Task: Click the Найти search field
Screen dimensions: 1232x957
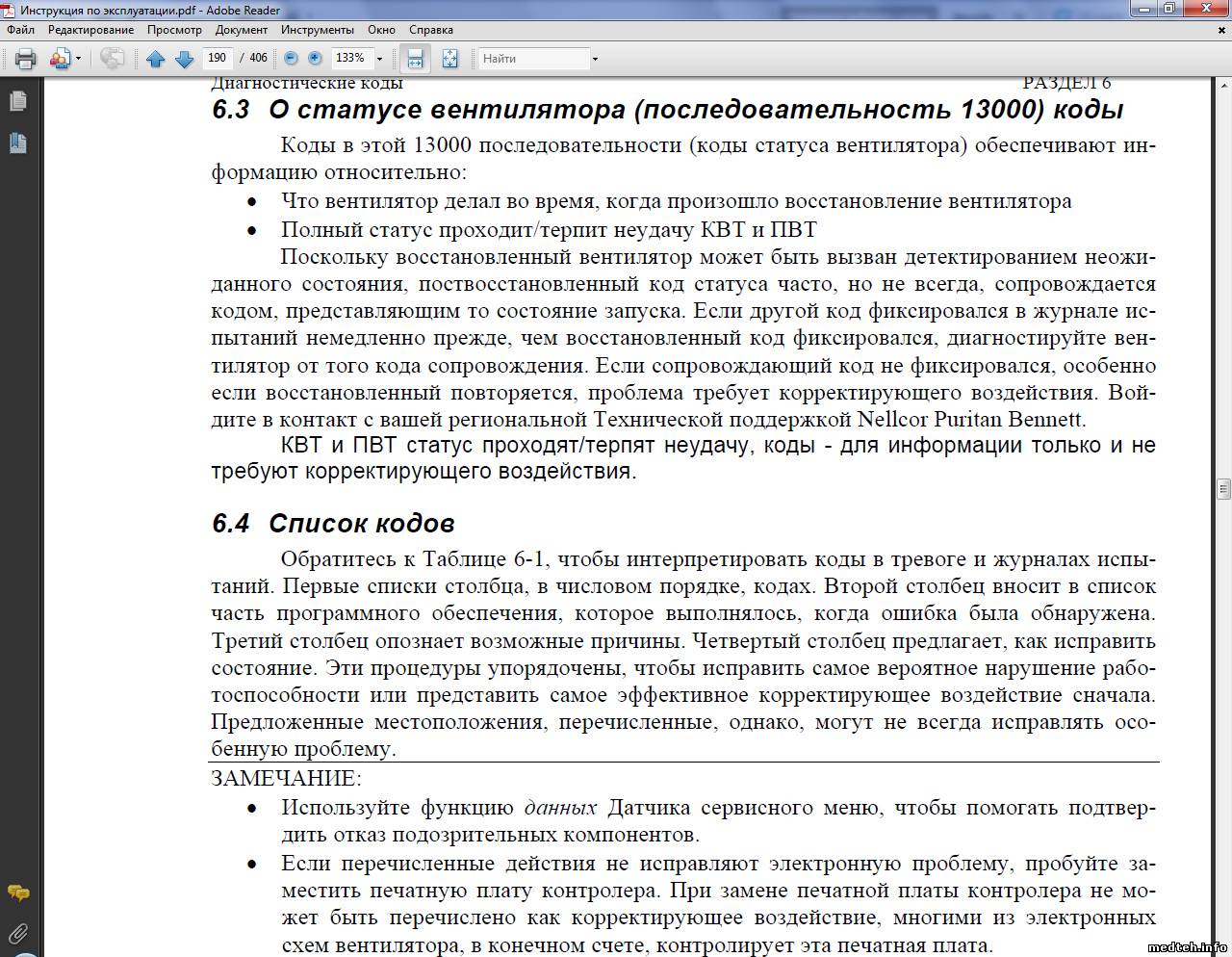Action: pos(534,59)
